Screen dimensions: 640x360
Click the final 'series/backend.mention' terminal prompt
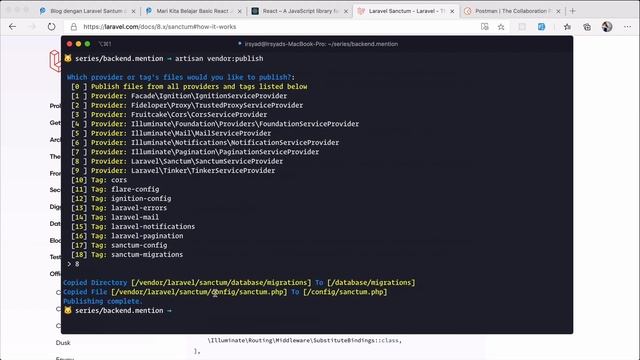(119, 311)
